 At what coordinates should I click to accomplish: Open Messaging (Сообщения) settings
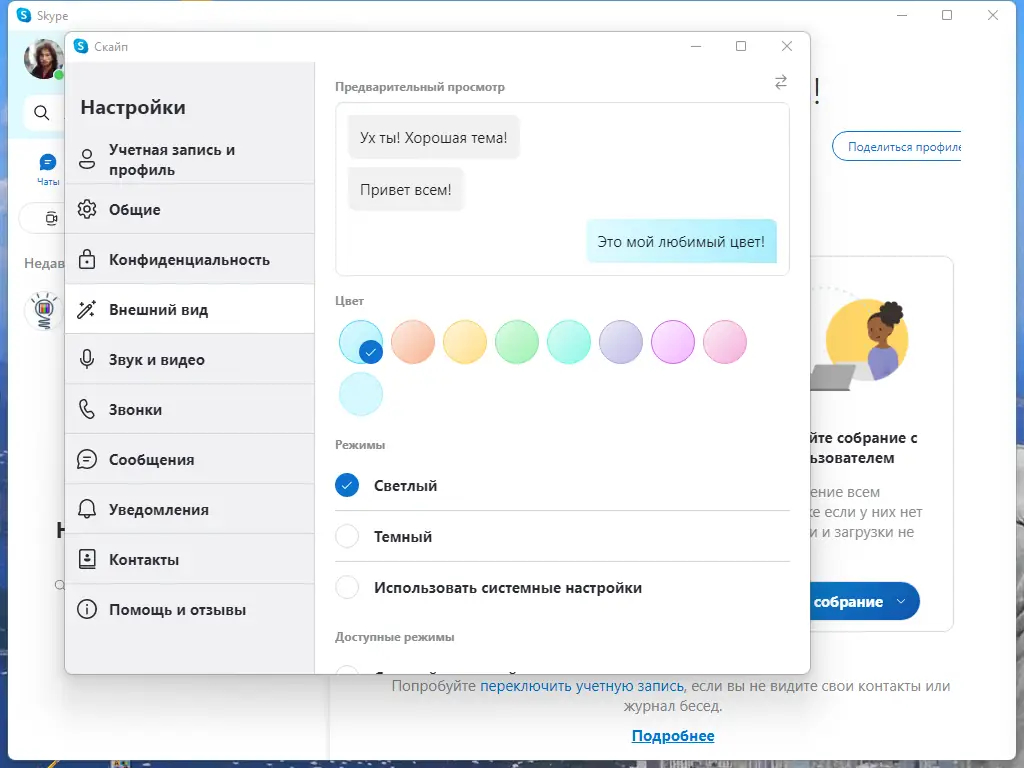(189, 459)
